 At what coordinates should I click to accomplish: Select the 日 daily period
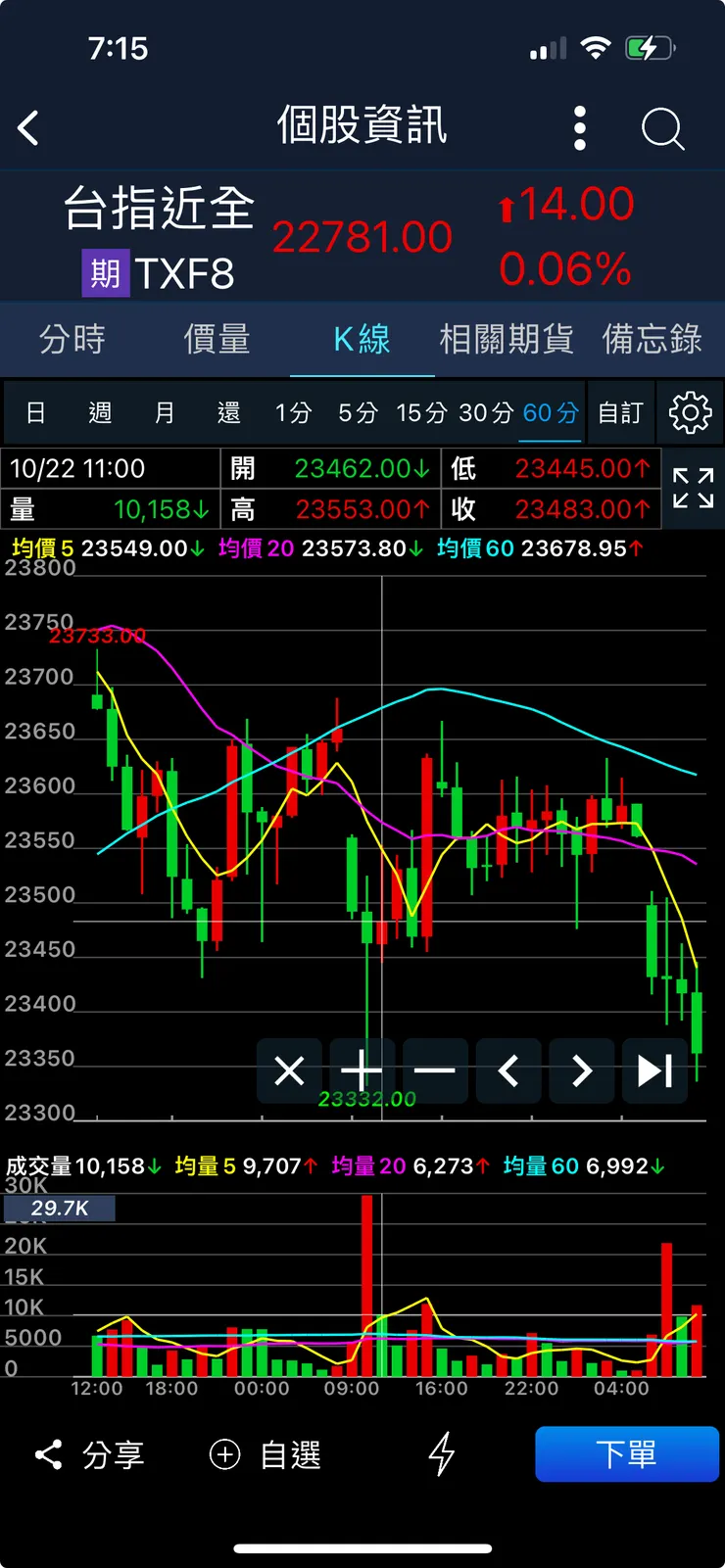click(x=35, y=412)
